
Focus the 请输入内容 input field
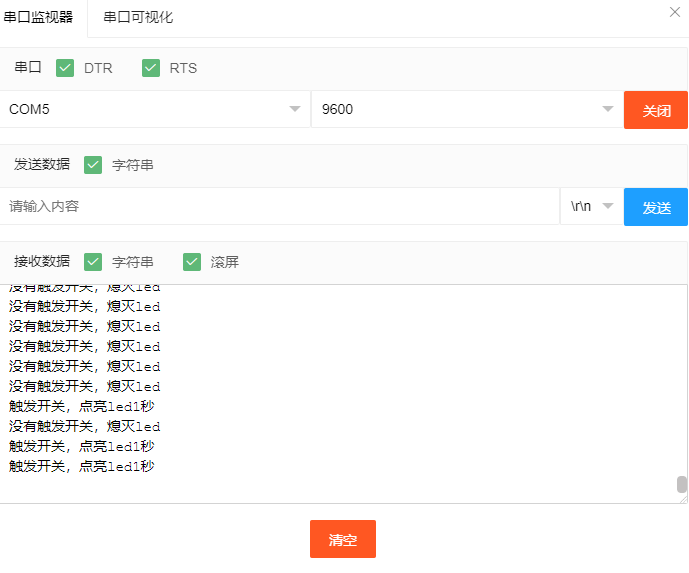(x=280, y=207)
